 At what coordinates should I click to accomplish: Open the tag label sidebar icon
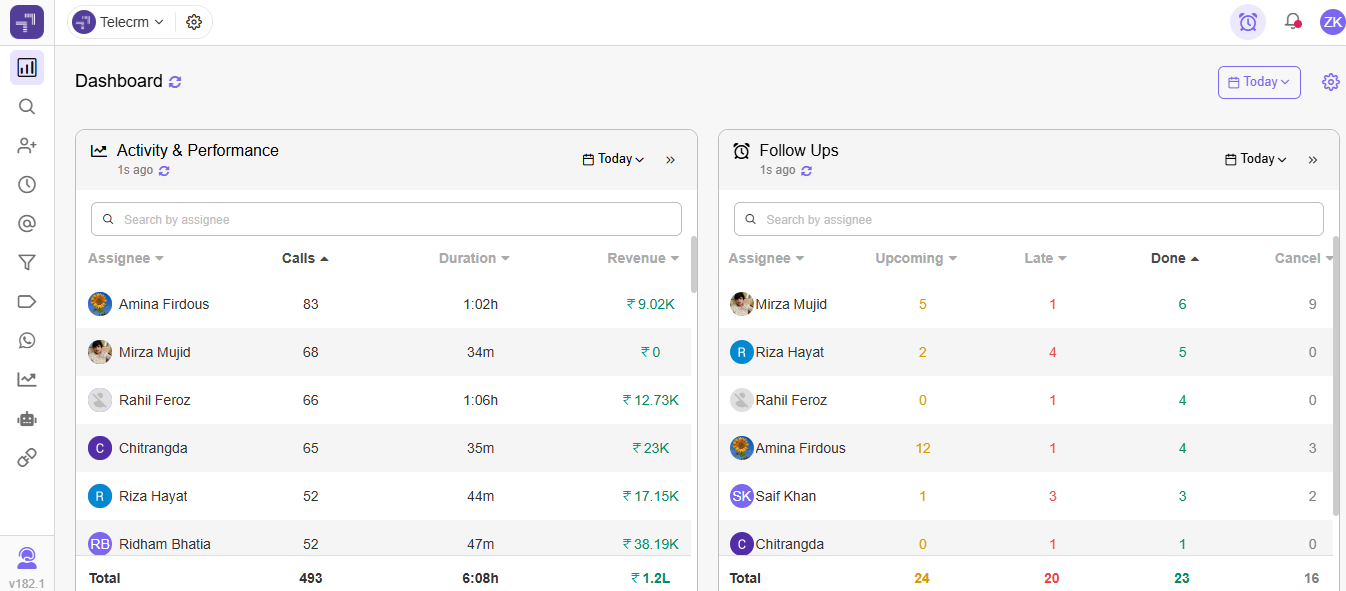click(27, 301)
